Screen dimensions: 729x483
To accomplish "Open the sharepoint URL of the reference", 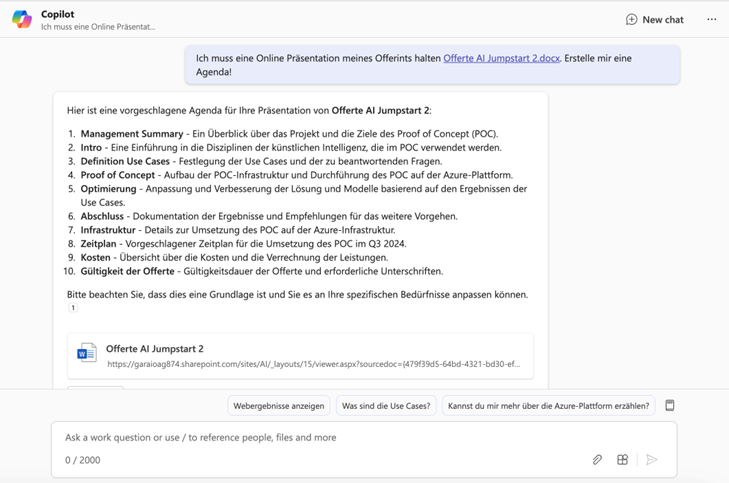I will (313, 364).
